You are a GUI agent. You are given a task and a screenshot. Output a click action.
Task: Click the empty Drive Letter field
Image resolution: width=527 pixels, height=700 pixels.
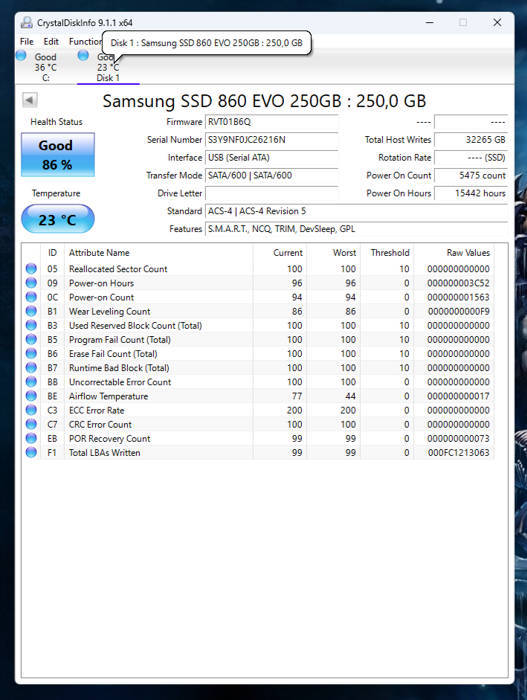(271, 193)
